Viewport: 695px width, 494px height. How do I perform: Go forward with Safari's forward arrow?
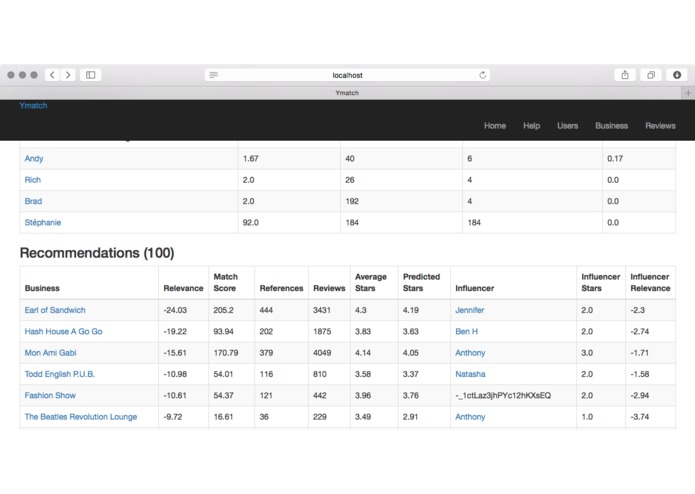pyautogui.click(x=68, y=75)
